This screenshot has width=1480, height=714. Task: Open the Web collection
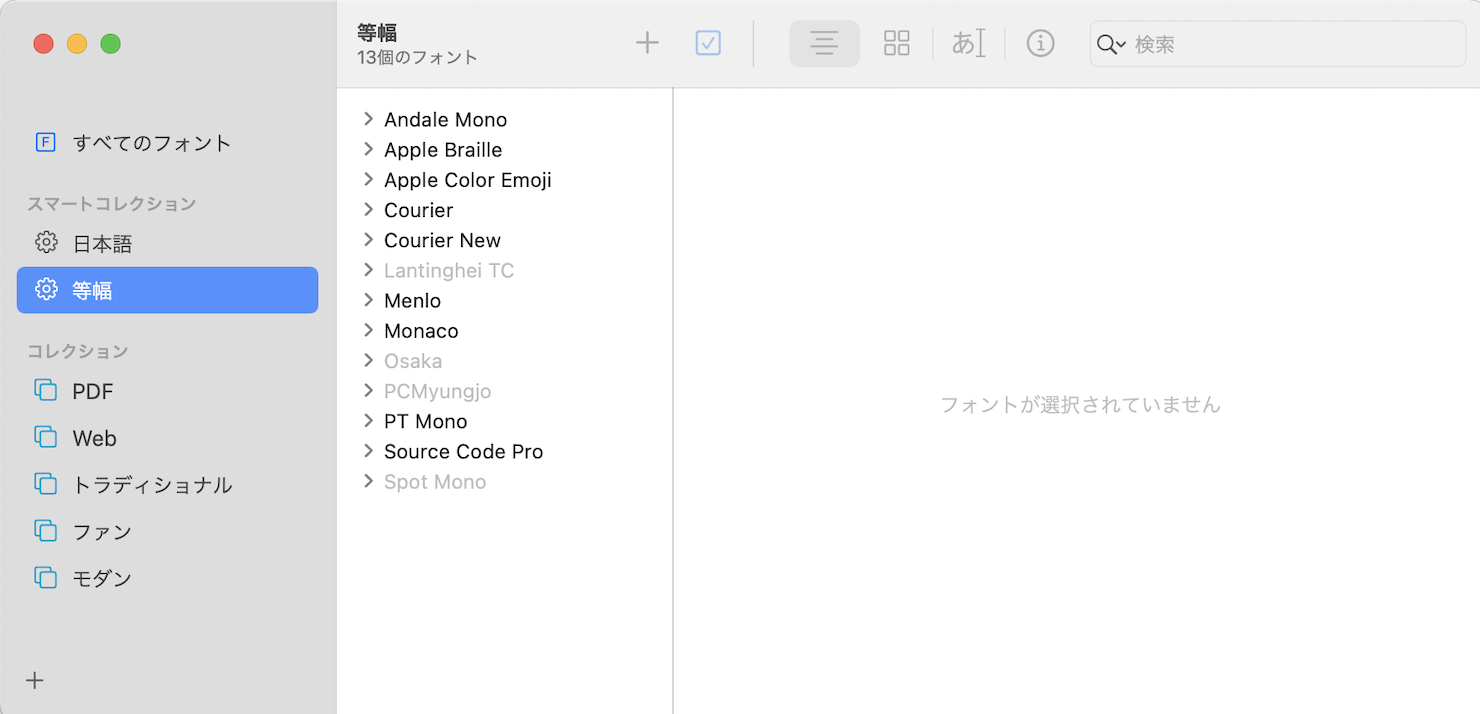tap(94, 438)
